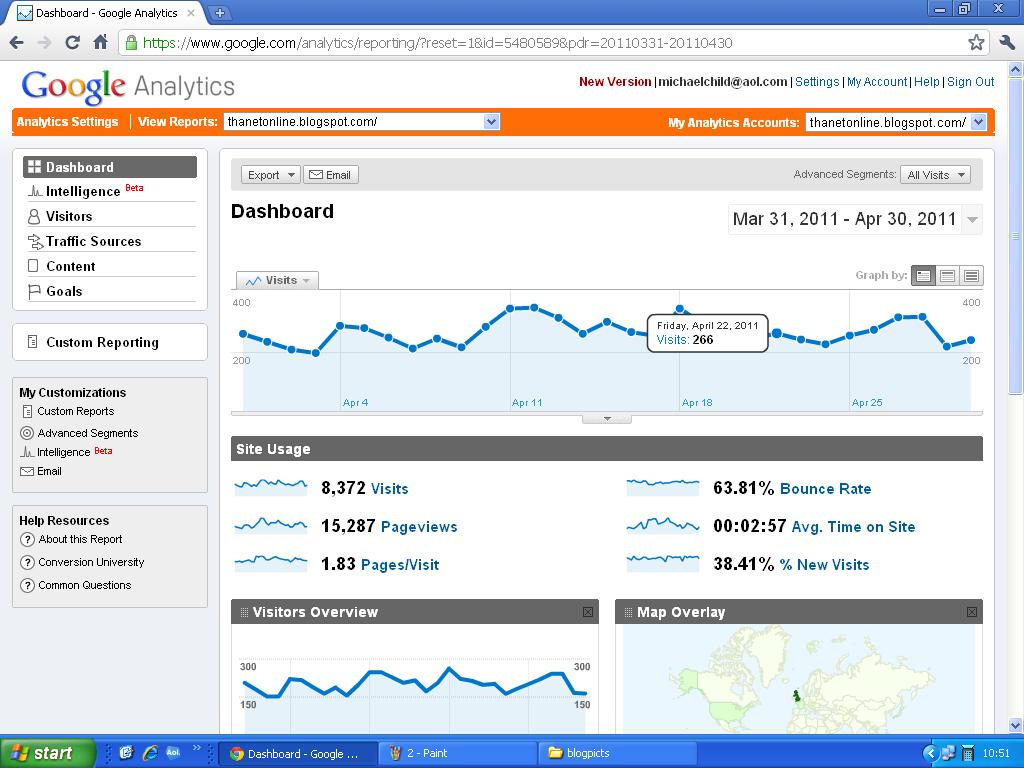Click the browser Forward arrow
The width and height of the screenshot is (1024, 768).
44,43
